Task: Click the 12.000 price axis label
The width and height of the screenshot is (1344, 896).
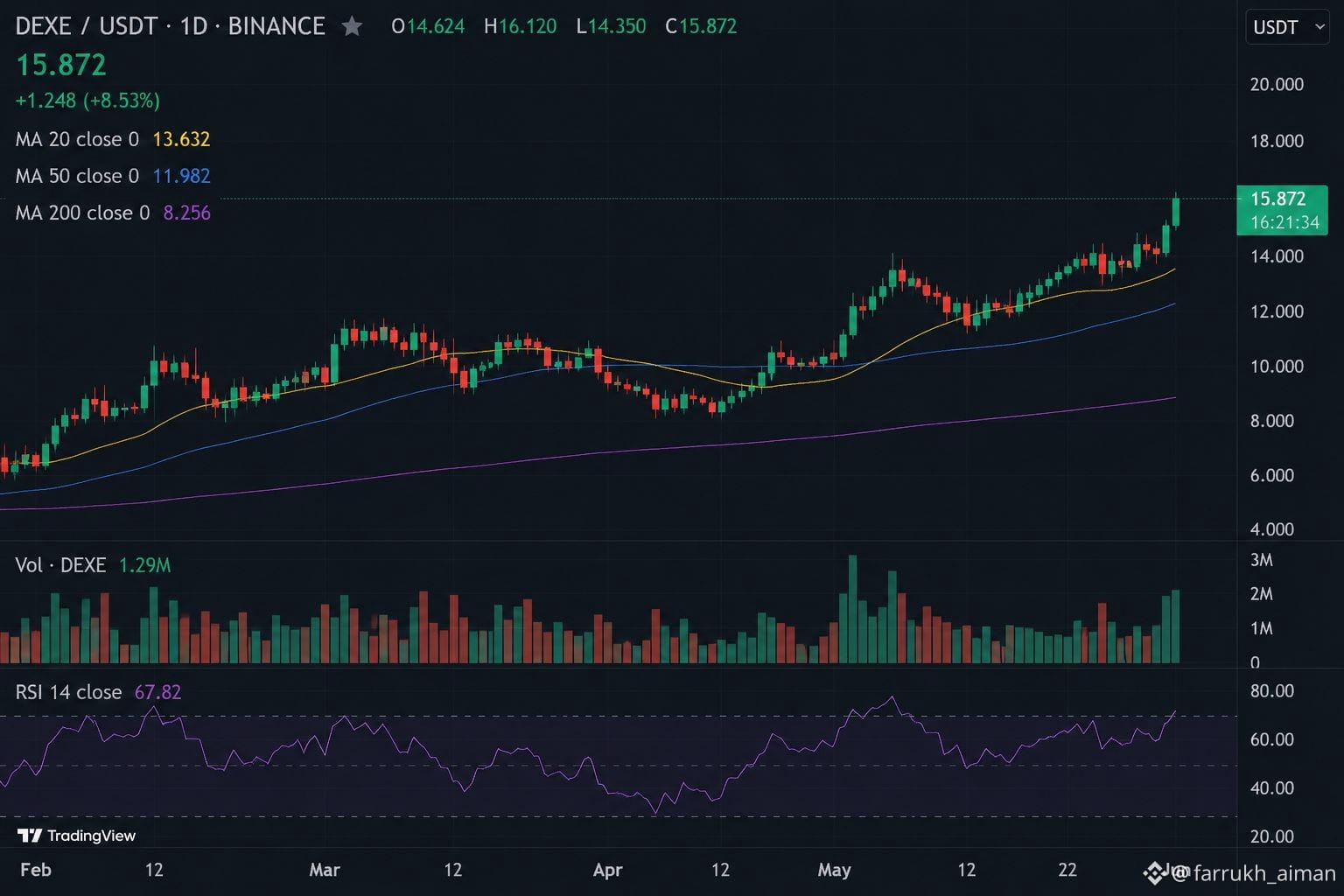Action: click(1277, 311)
